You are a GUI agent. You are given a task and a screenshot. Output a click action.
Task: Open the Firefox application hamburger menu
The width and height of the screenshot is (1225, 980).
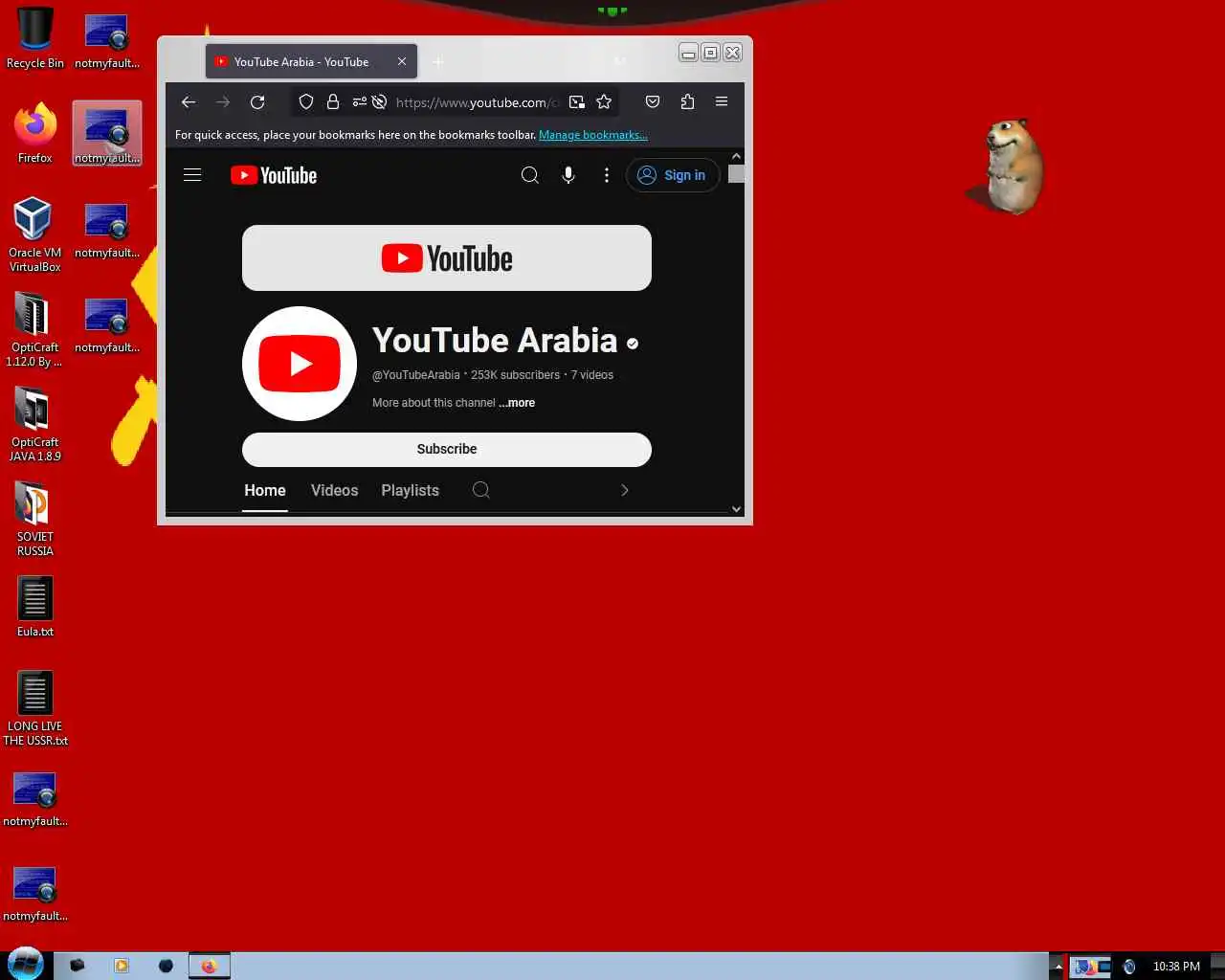(x=722, y=101)
